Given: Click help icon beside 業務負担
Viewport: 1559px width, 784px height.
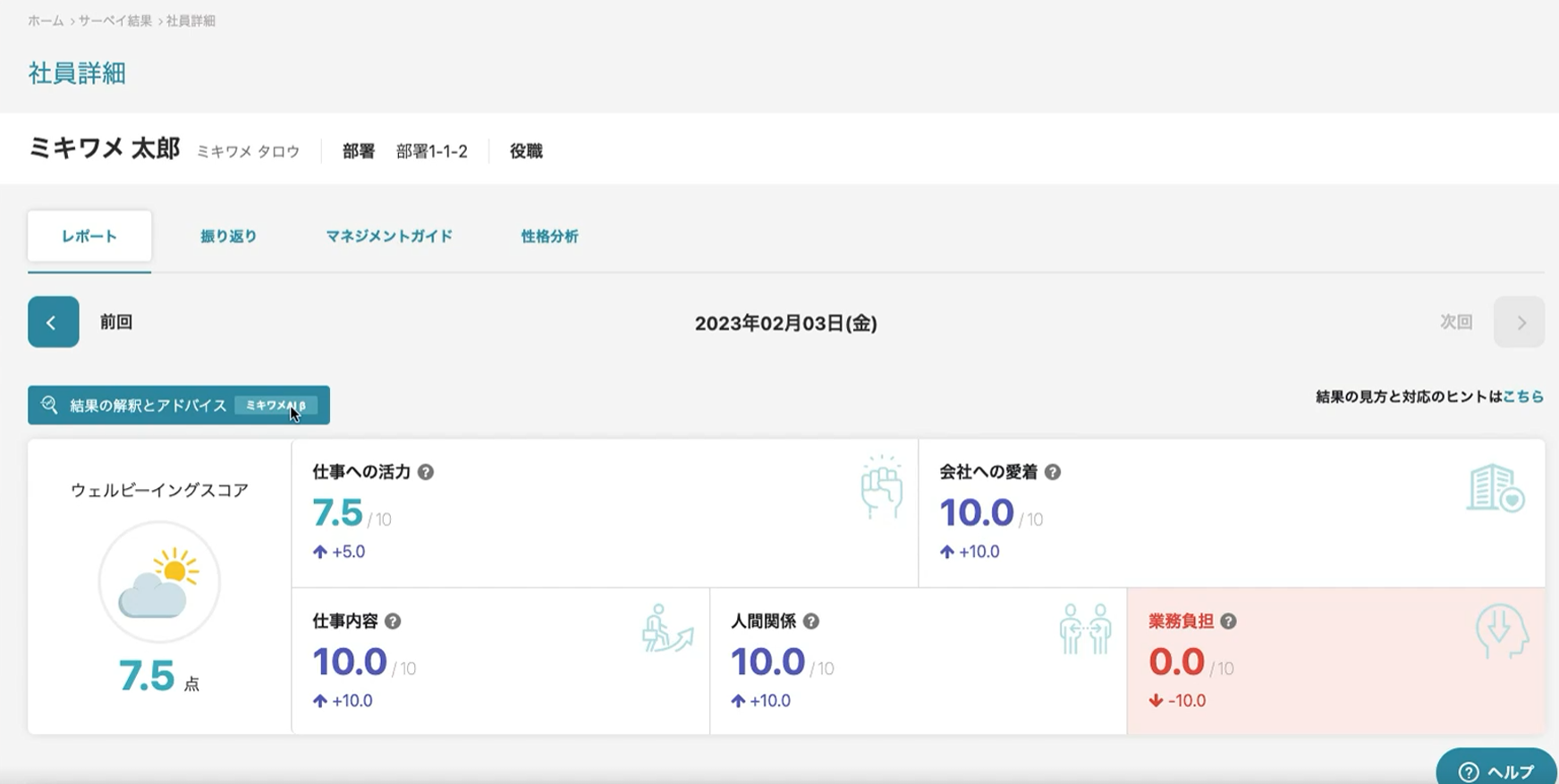Looking at the screenshot, I should 1229,621.
